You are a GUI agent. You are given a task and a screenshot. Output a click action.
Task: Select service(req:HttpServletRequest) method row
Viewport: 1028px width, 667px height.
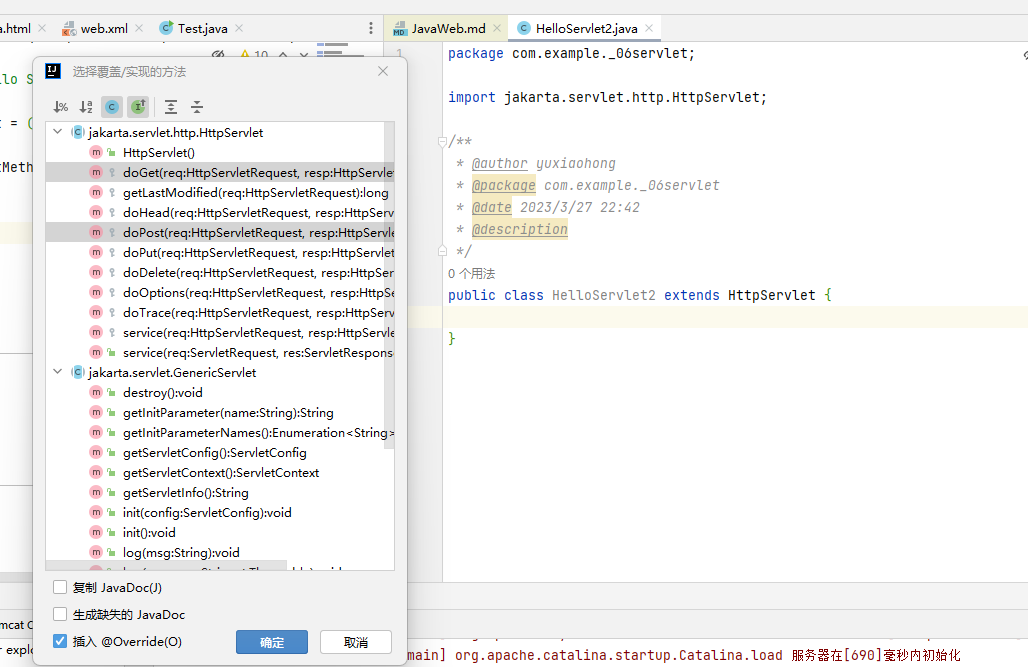(x=220, y=333)
